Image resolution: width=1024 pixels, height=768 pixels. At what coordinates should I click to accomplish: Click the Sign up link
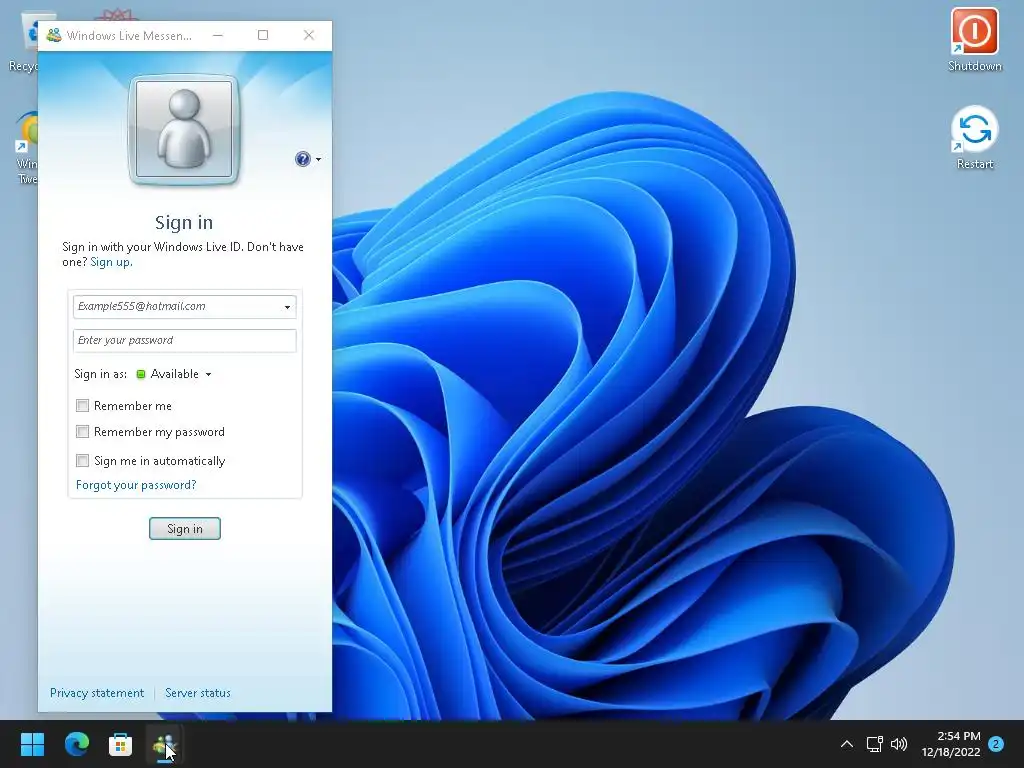111,262
